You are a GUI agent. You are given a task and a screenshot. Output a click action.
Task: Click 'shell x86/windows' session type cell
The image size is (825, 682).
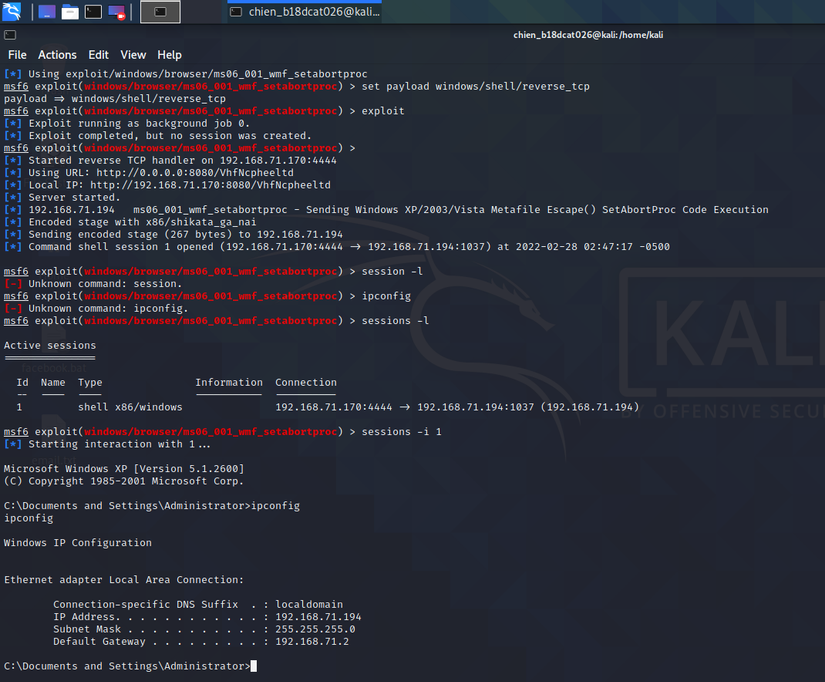coord(130,407)
